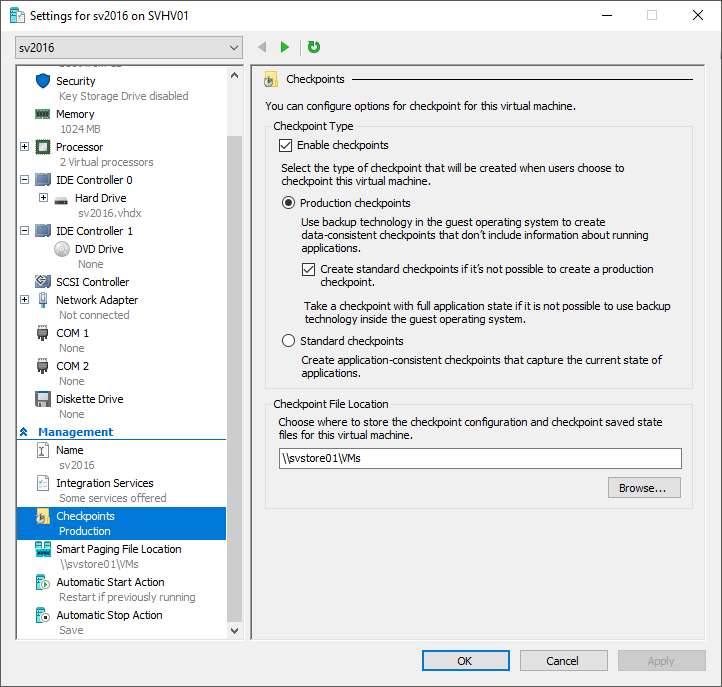Click the Some services offered text
Screen dimensions: 722x687
(x=112, y=498)
